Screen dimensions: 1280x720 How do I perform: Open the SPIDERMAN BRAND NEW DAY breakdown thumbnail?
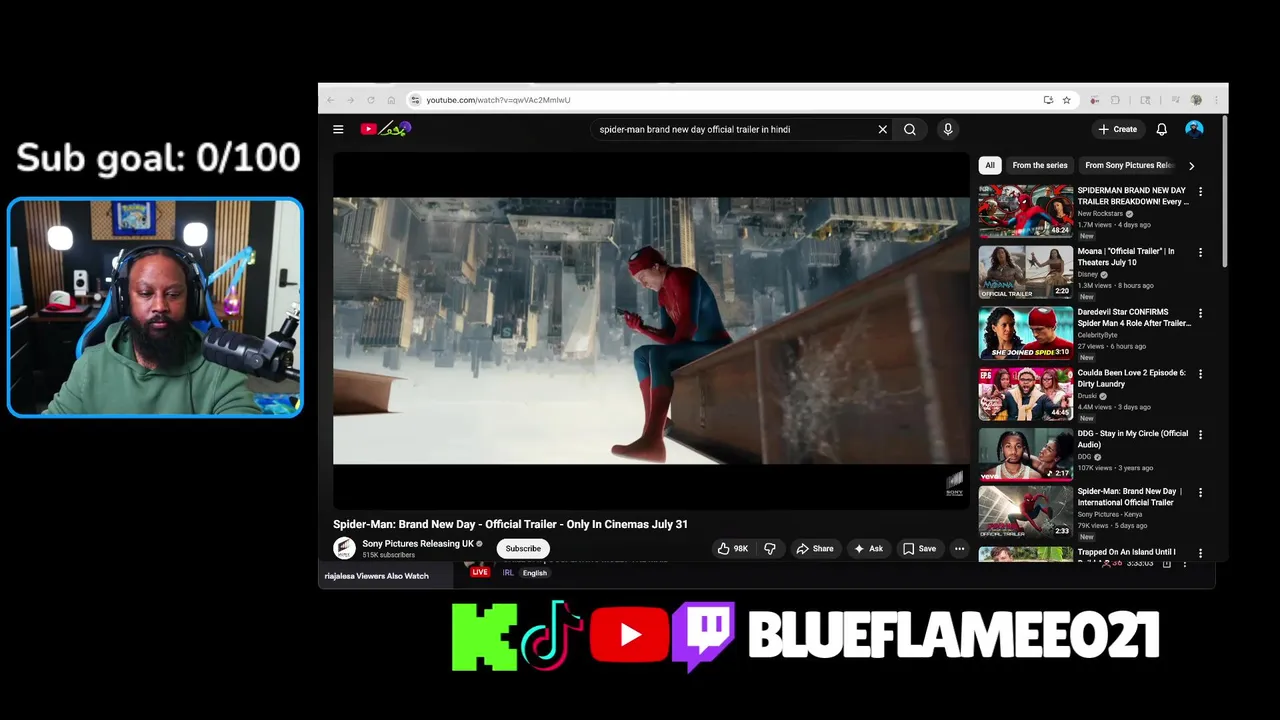1025,211
